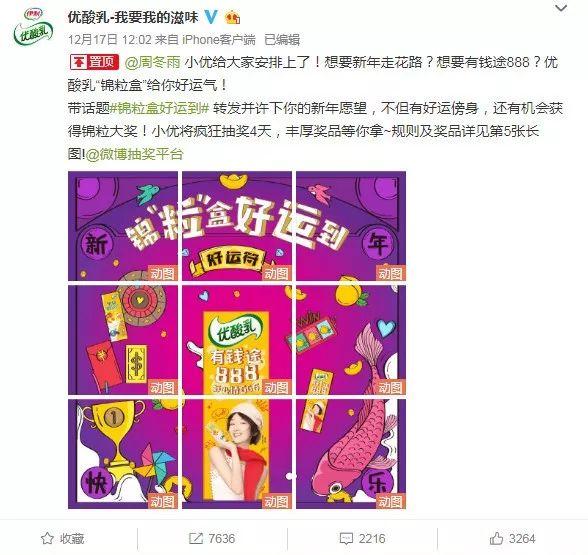Open the @周冬雨 mention link
Viewport: 588px width, 555px height.
(153, 62)
